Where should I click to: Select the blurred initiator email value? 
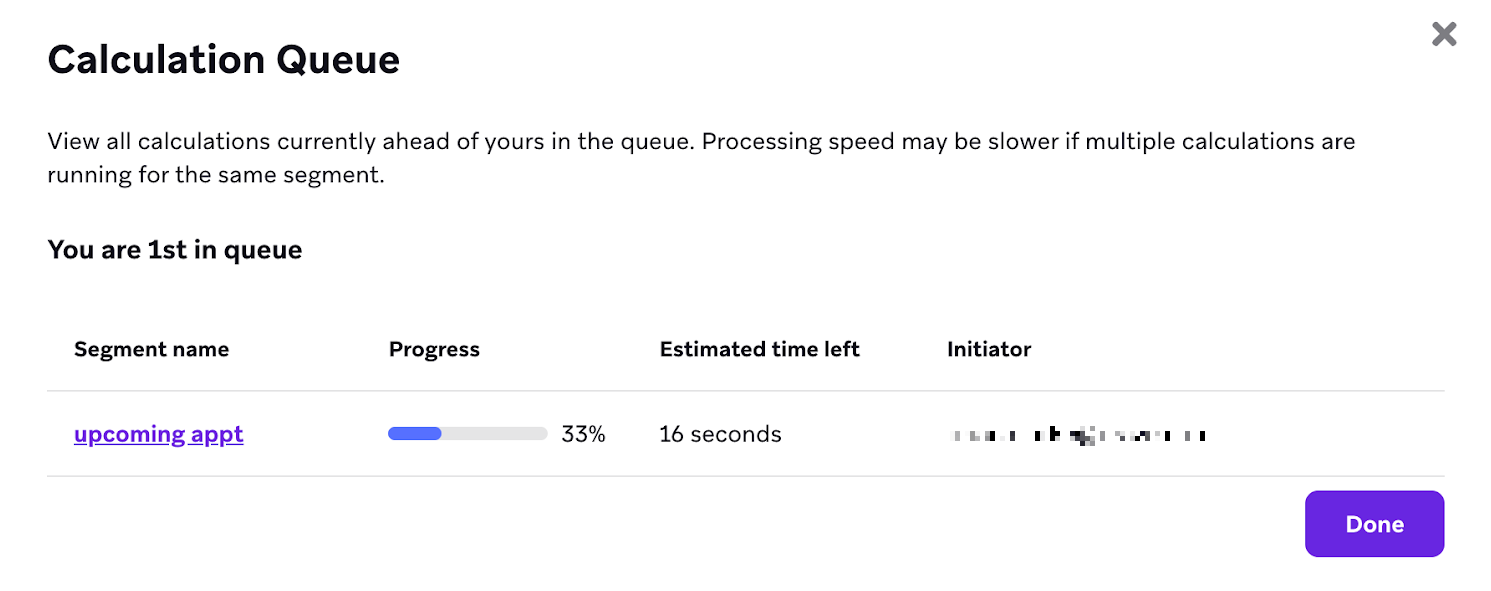(1078, 435)
